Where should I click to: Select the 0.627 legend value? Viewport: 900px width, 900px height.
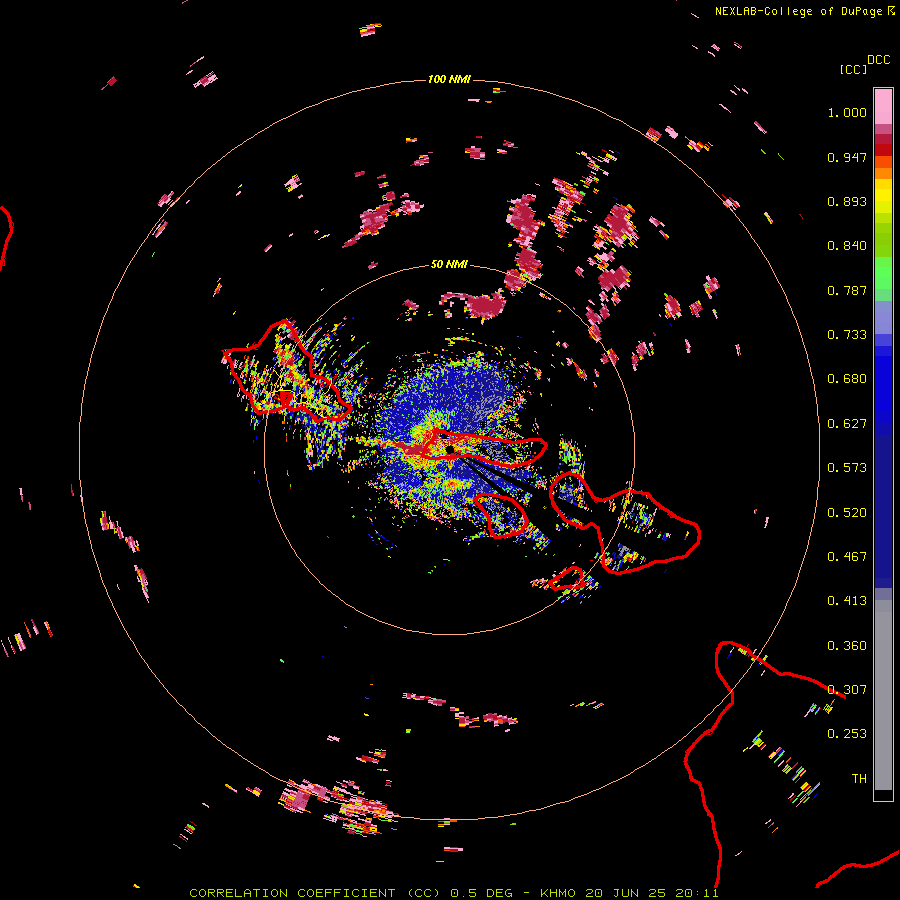(x=847, y=424)
